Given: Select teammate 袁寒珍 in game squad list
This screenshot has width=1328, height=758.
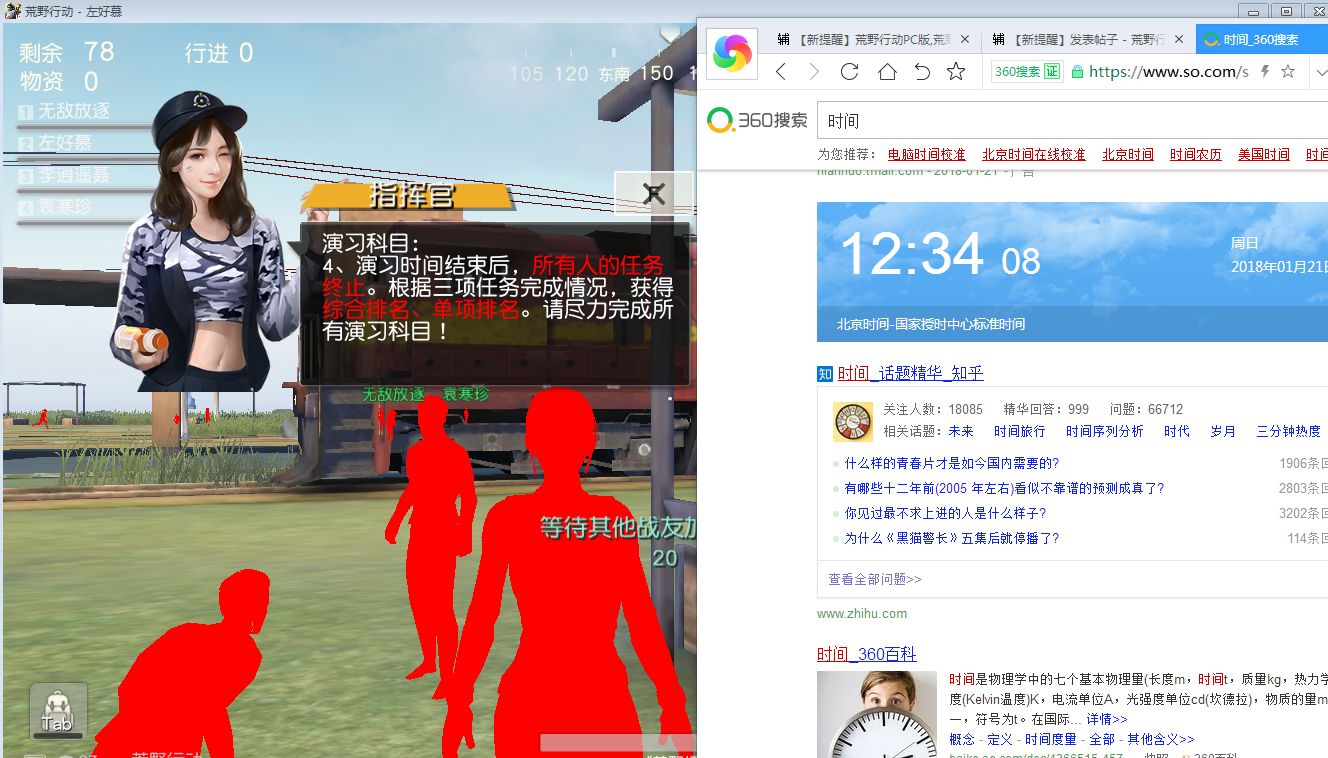Looking at the screenshot, I should pos(56,208).
